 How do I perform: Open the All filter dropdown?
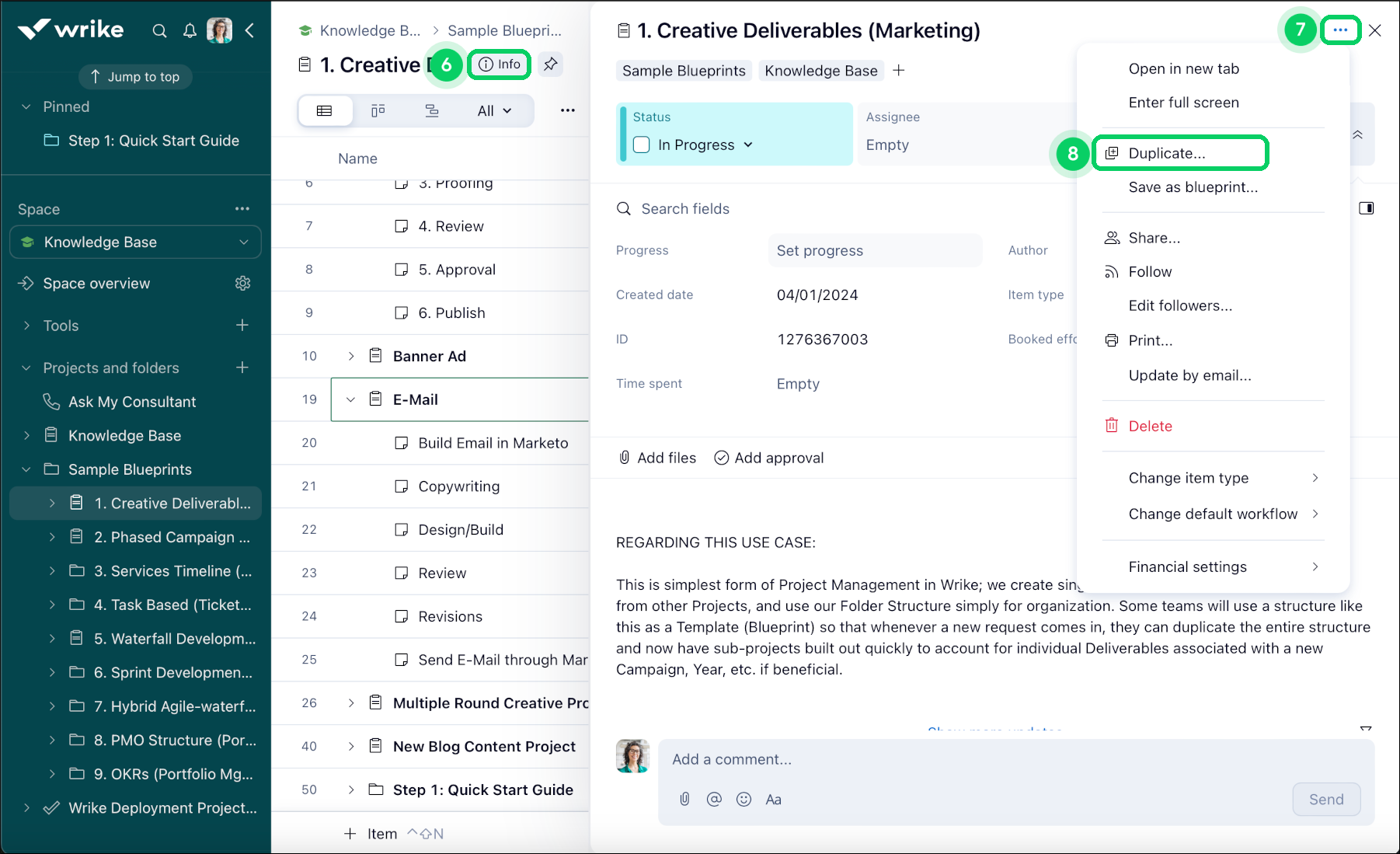[x=493, y=110]
